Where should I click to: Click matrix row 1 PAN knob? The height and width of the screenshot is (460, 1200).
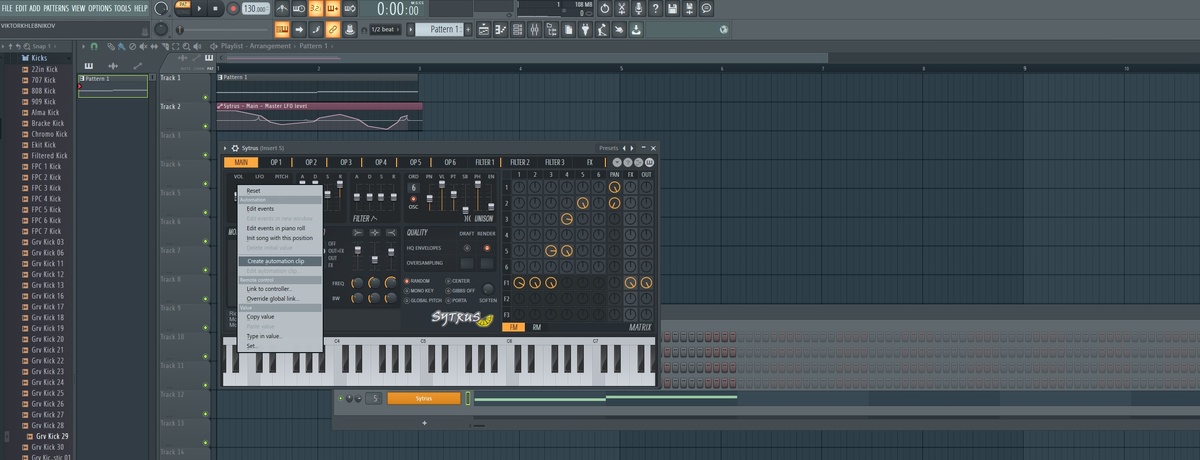614,187
